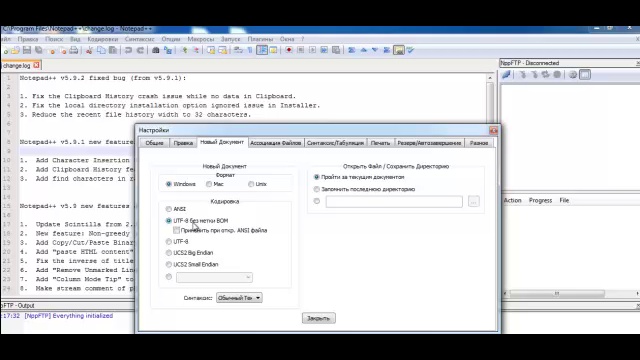Open the Разное settings tab
The image size is (640, 360).
[x=479, y=143]
